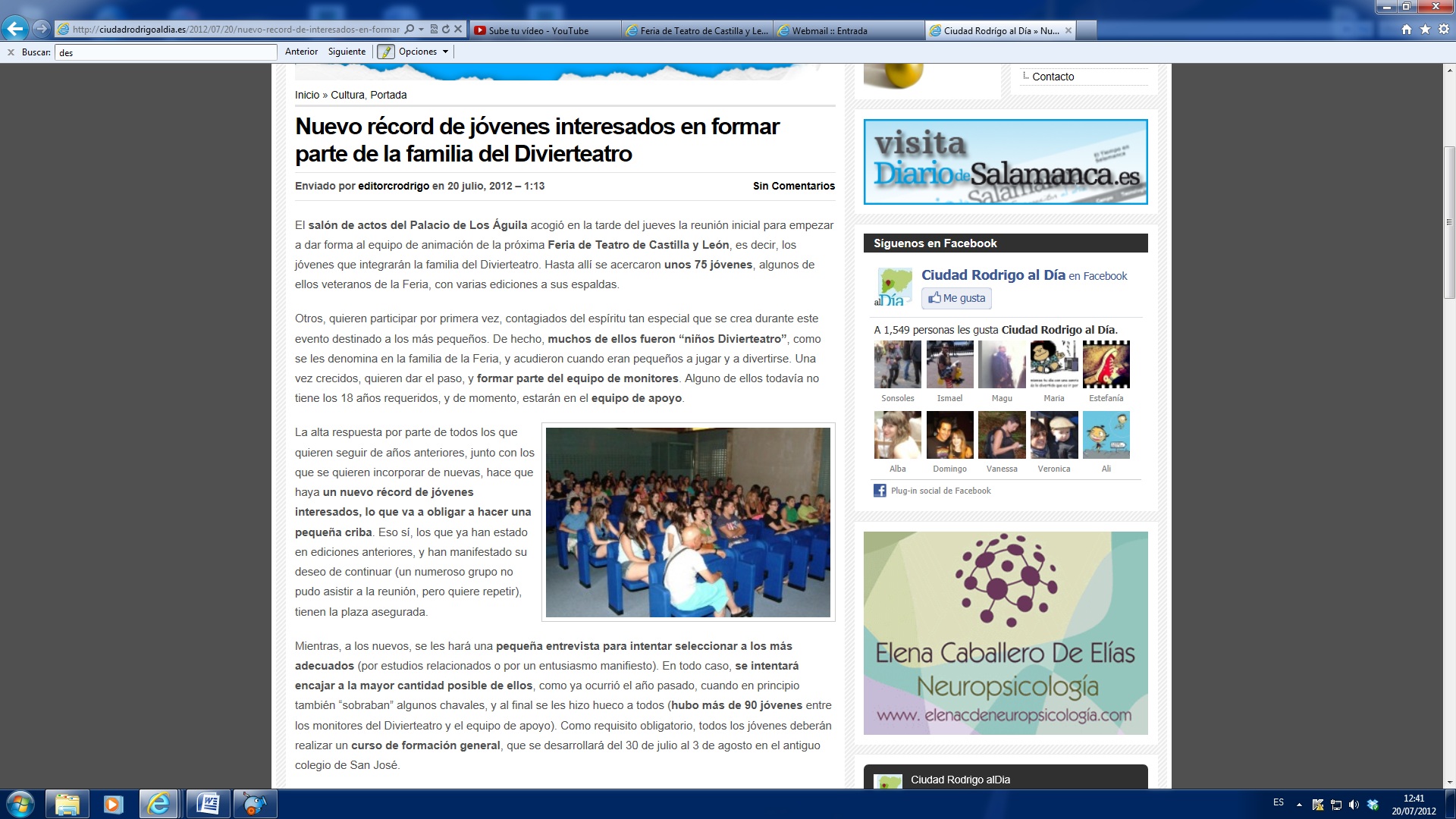Click the page vertical scrollbar thumb
Screen dimensions: 1456x819
[1449, 222]
